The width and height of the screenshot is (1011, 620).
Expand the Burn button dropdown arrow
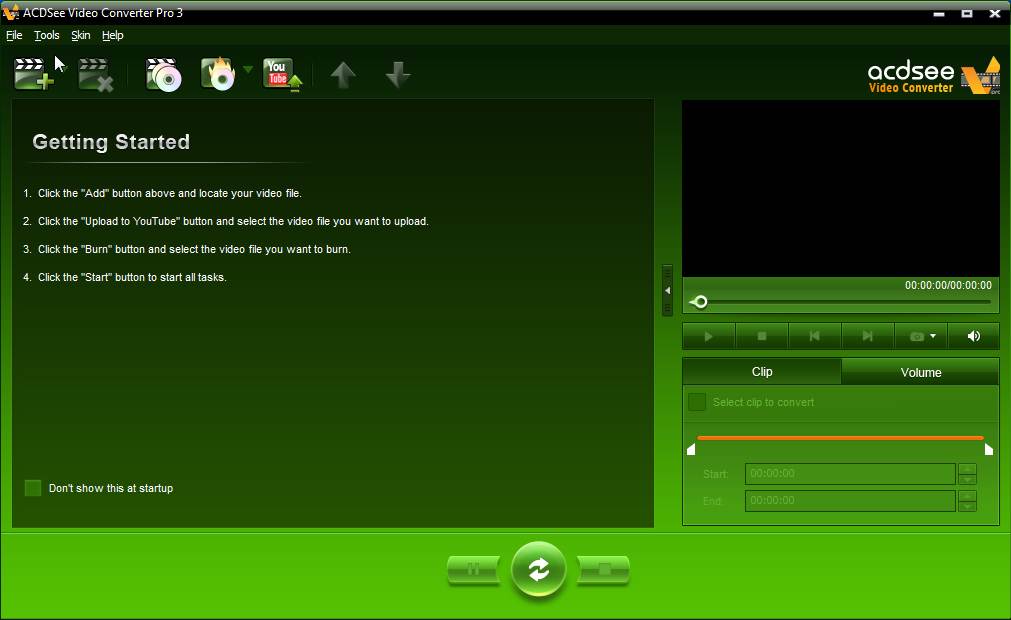point(248,69)
